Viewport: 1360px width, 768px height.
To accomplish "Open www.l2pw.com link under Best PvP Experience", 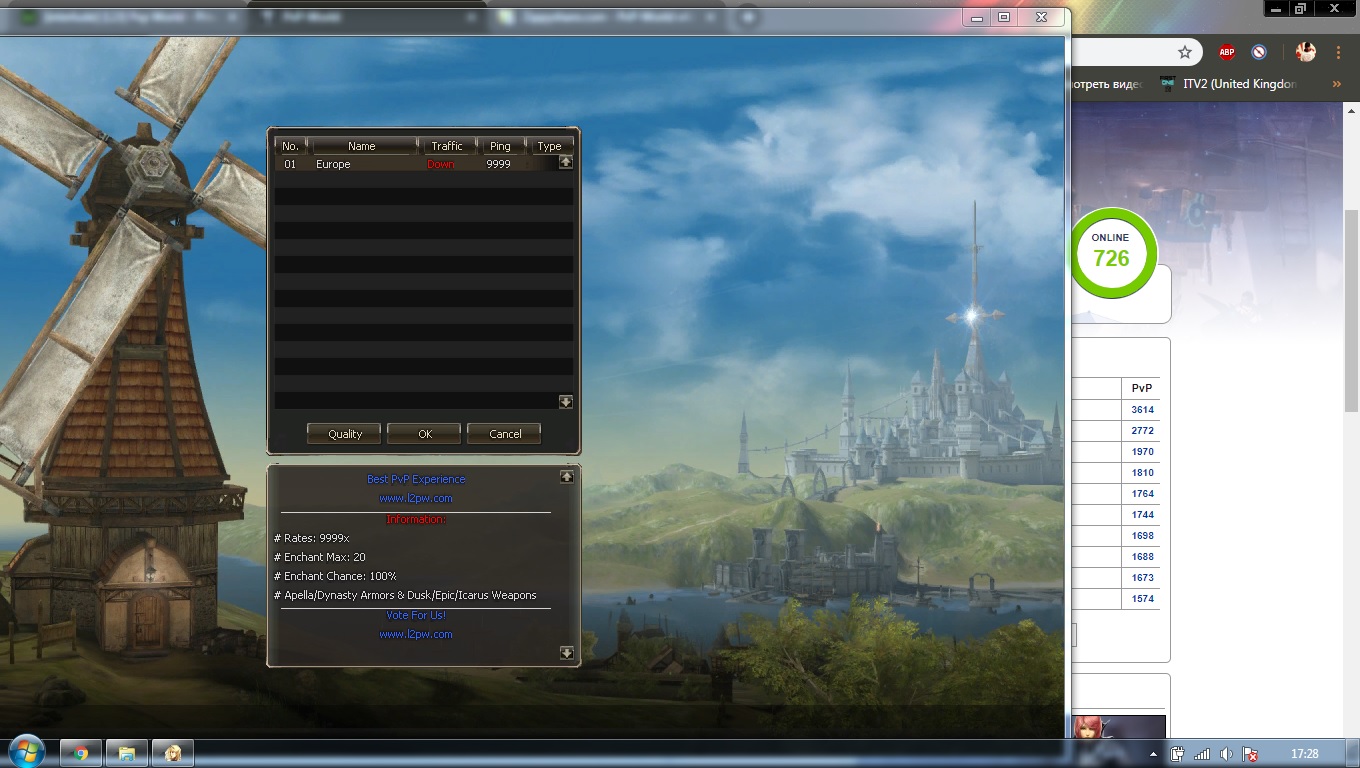I will pyautogui.click(x=416, y=498).
